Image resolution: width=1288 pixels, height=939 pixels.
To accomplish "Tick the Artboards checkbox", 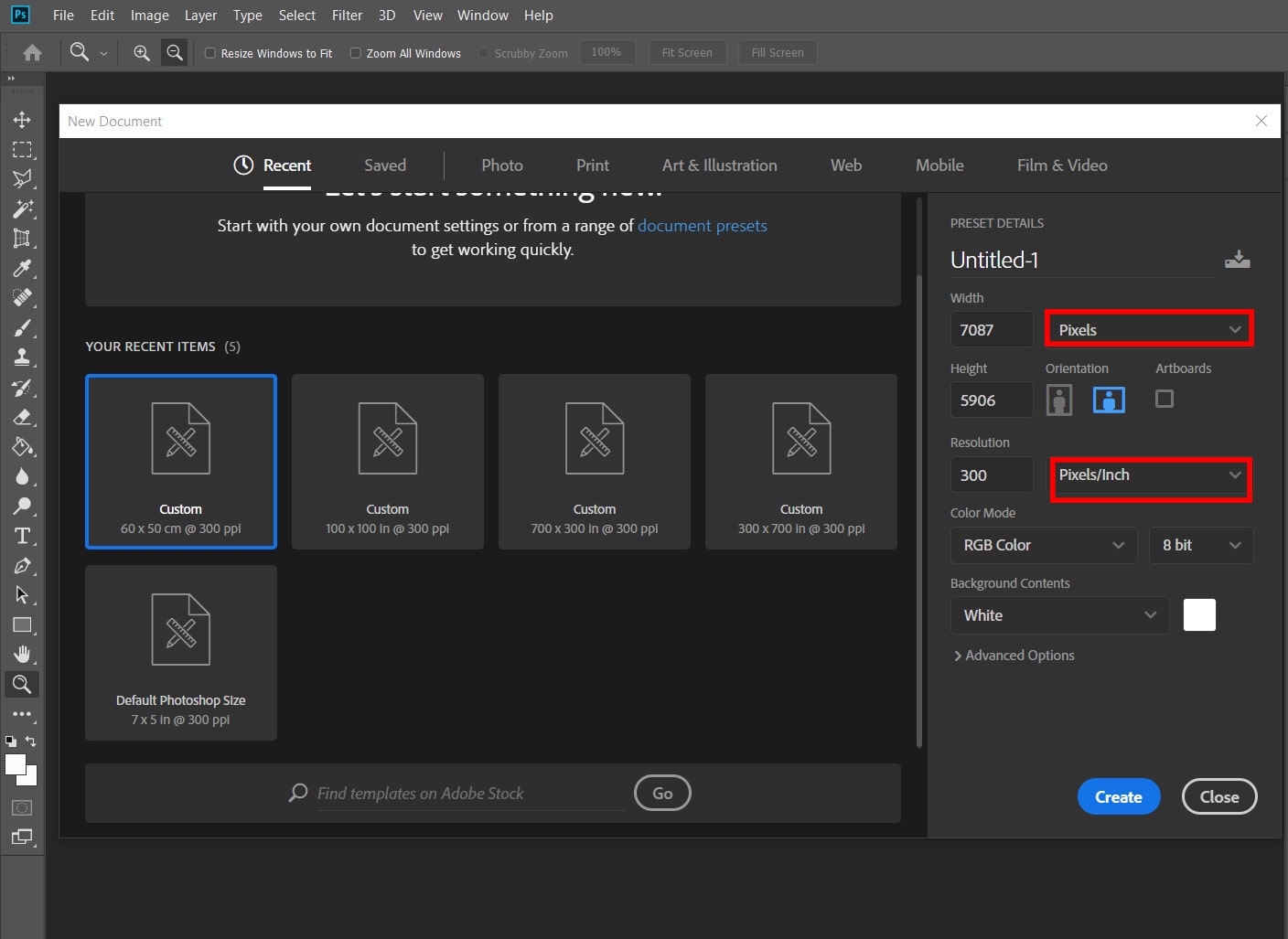I will [x=1165, y=399].
